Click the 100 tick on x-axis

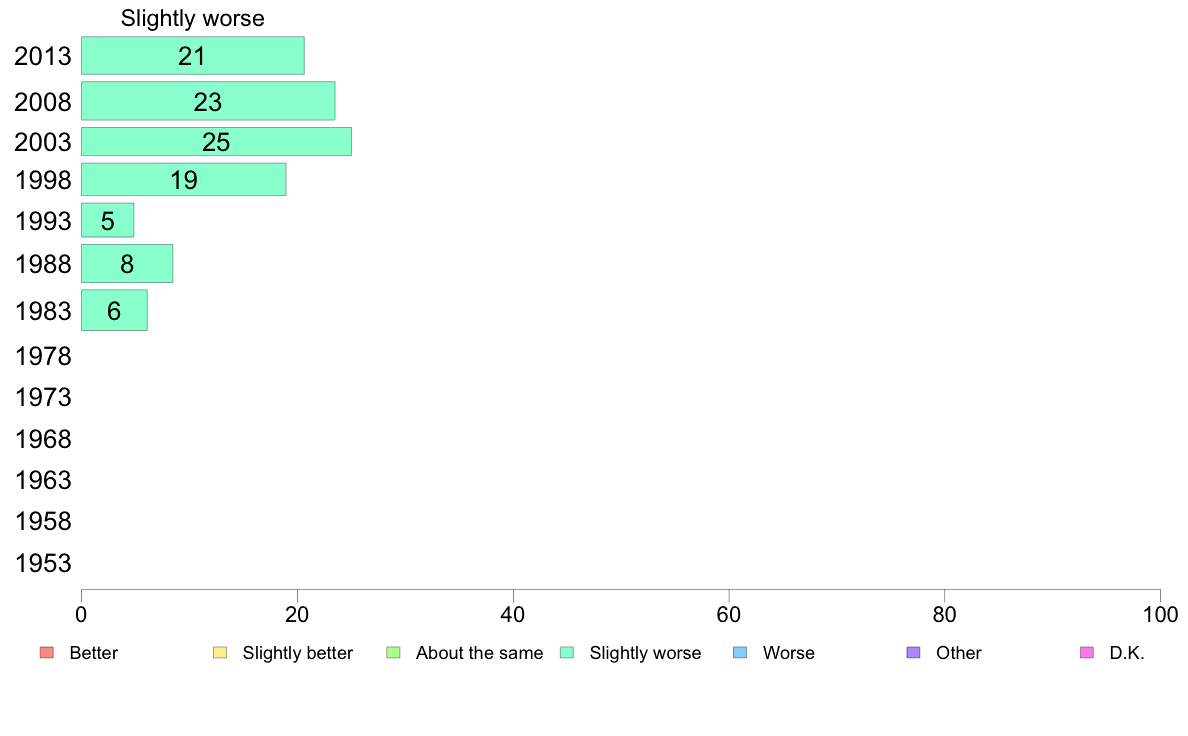[1160, 614]
